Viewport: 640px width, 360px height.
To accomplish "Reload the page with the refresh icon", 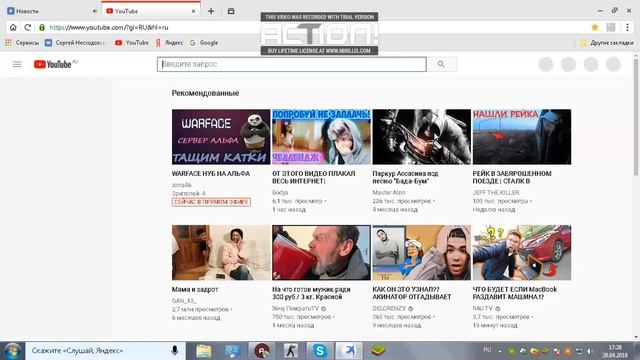I will [27, 27].
